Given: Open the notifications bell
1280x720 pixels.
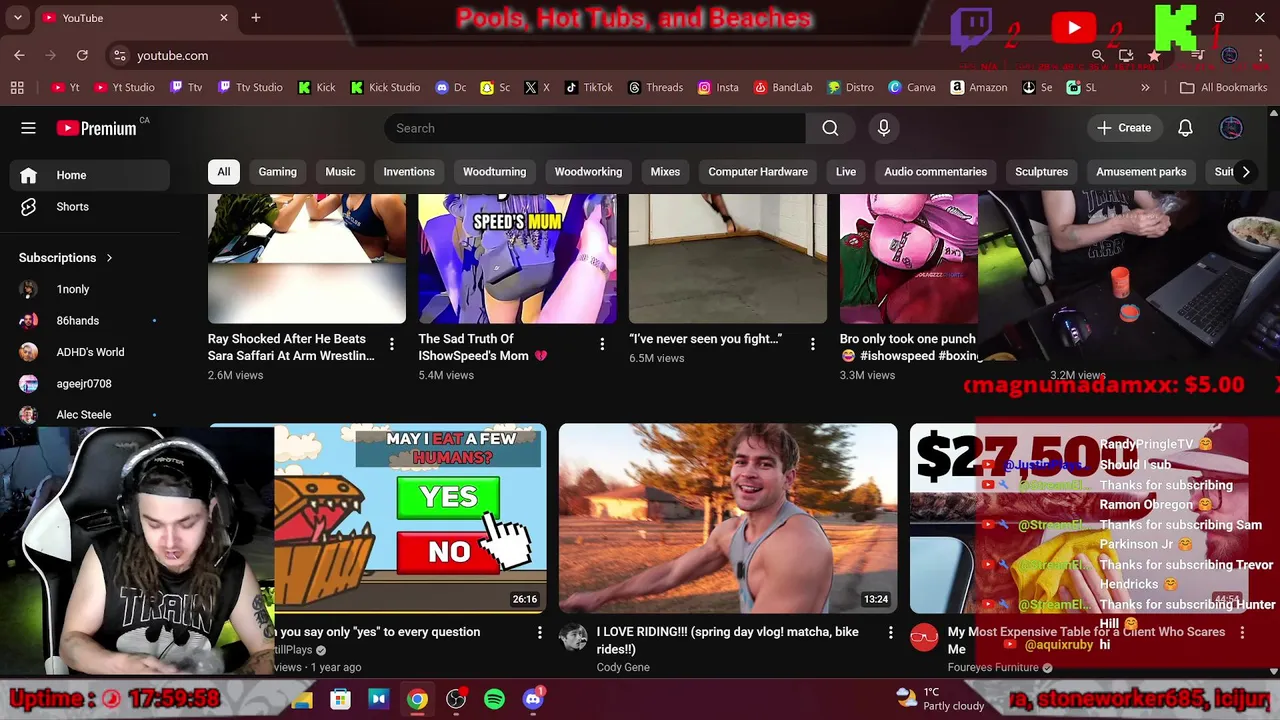Looking at the screenshot, I should point(1185,128).
